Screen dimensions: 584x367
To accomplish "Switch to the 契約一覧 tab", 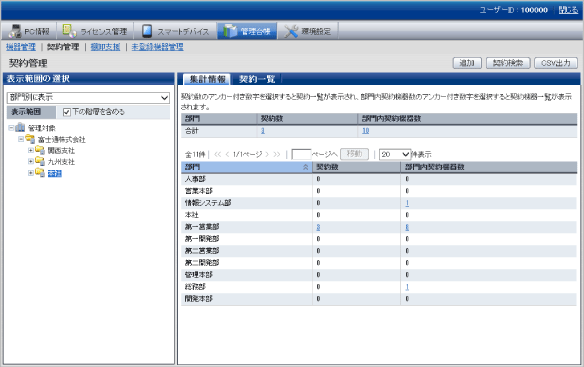I will (257, 79).
